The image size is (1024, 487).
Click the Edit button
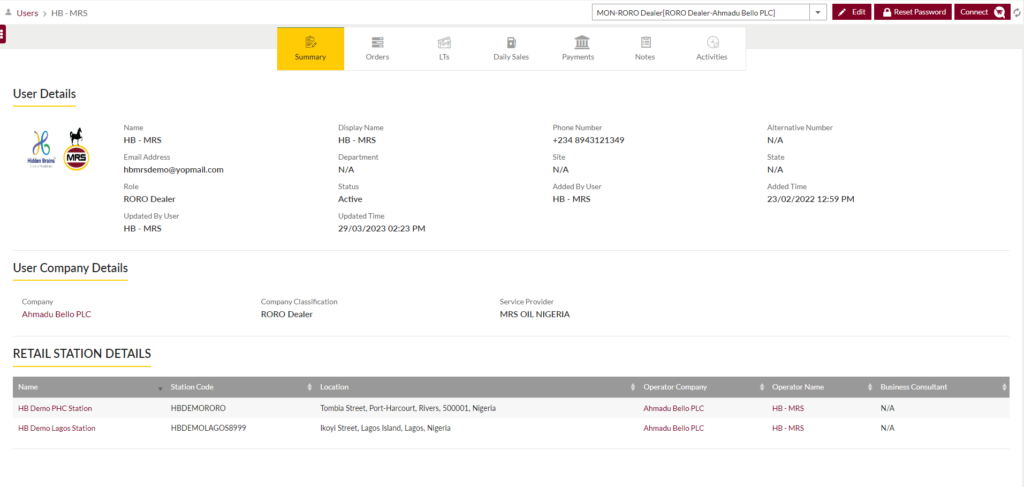tap(852, 12)
